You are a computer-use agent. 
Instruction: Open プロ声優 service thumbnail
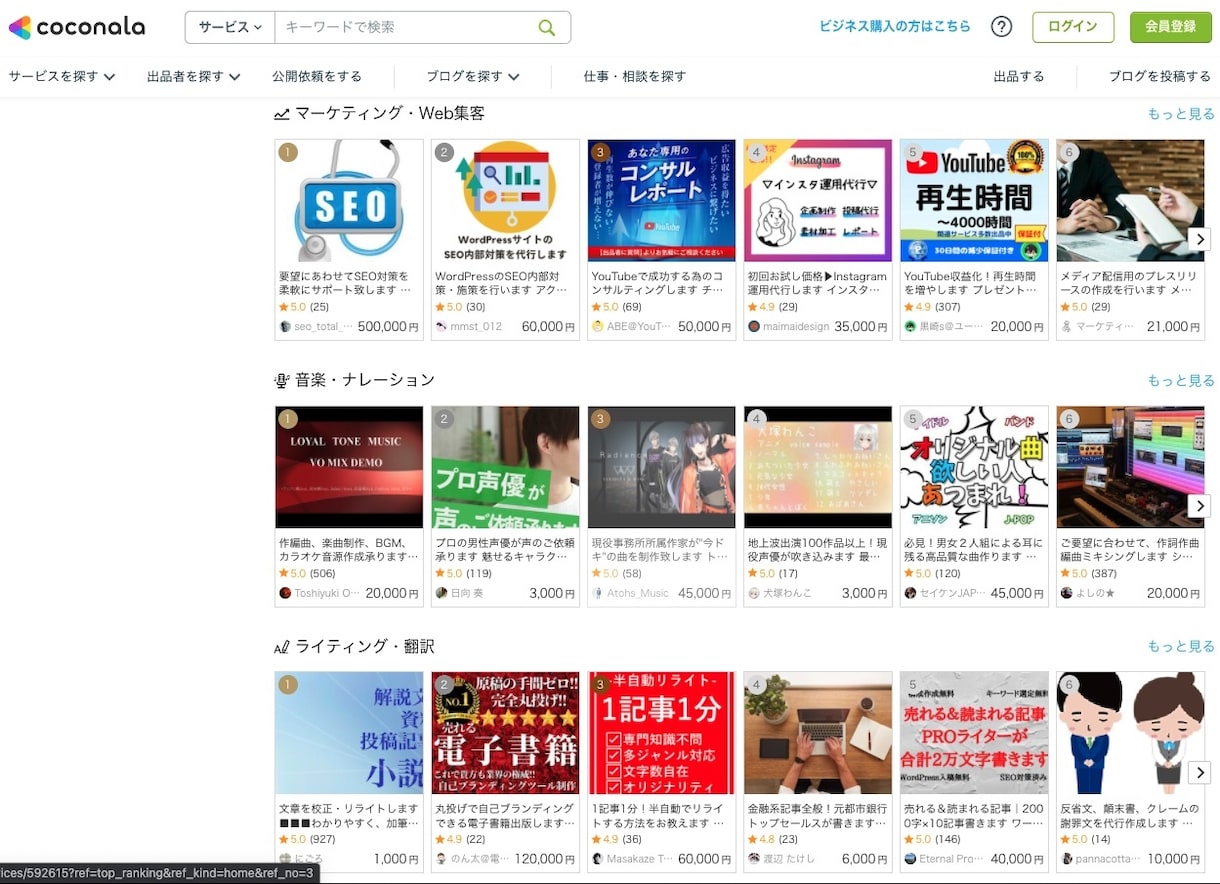(505, 467)
